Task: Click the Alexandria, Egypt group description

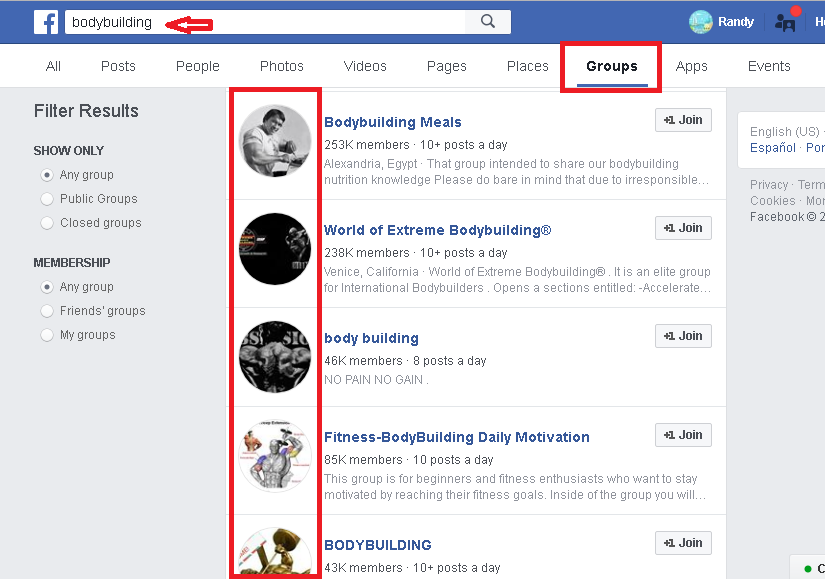Action: point(516,172)
